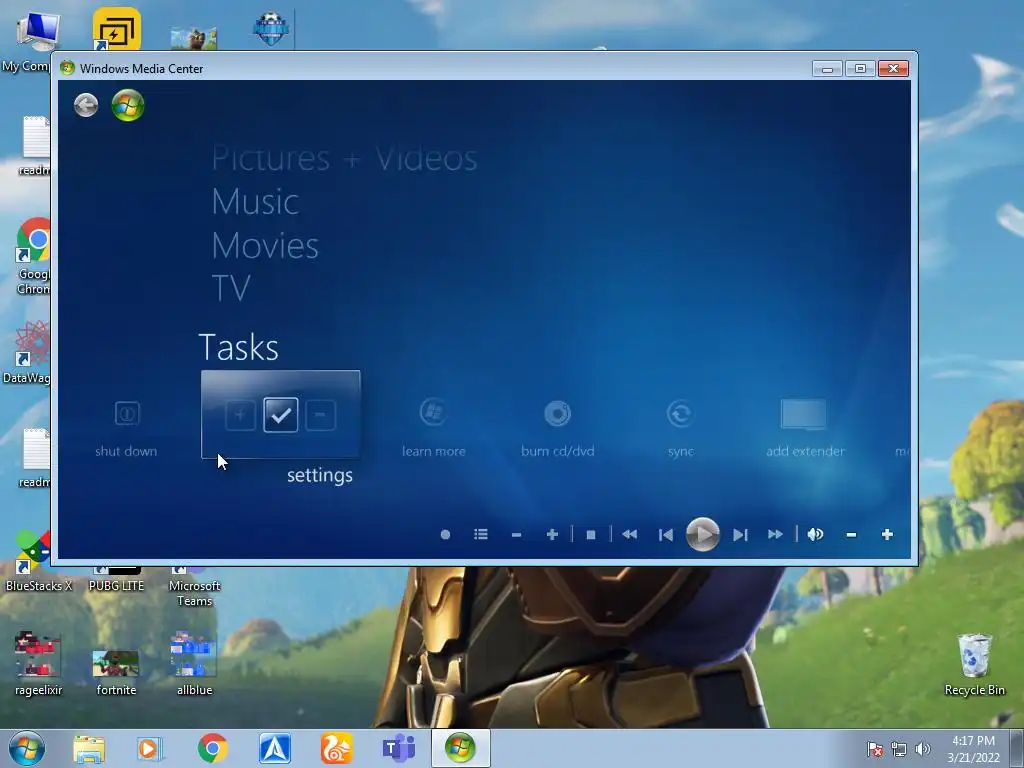Select the rageelixir desktop icon

(x=38, y=664)
